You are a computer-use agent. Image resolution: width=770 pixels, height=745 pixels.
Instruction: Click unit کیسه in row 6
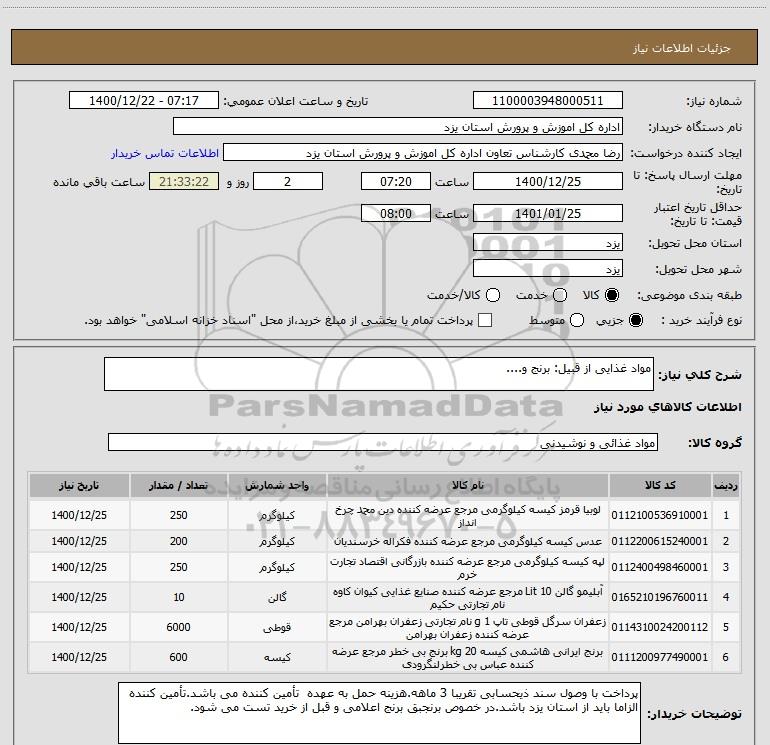pos(277,657)
